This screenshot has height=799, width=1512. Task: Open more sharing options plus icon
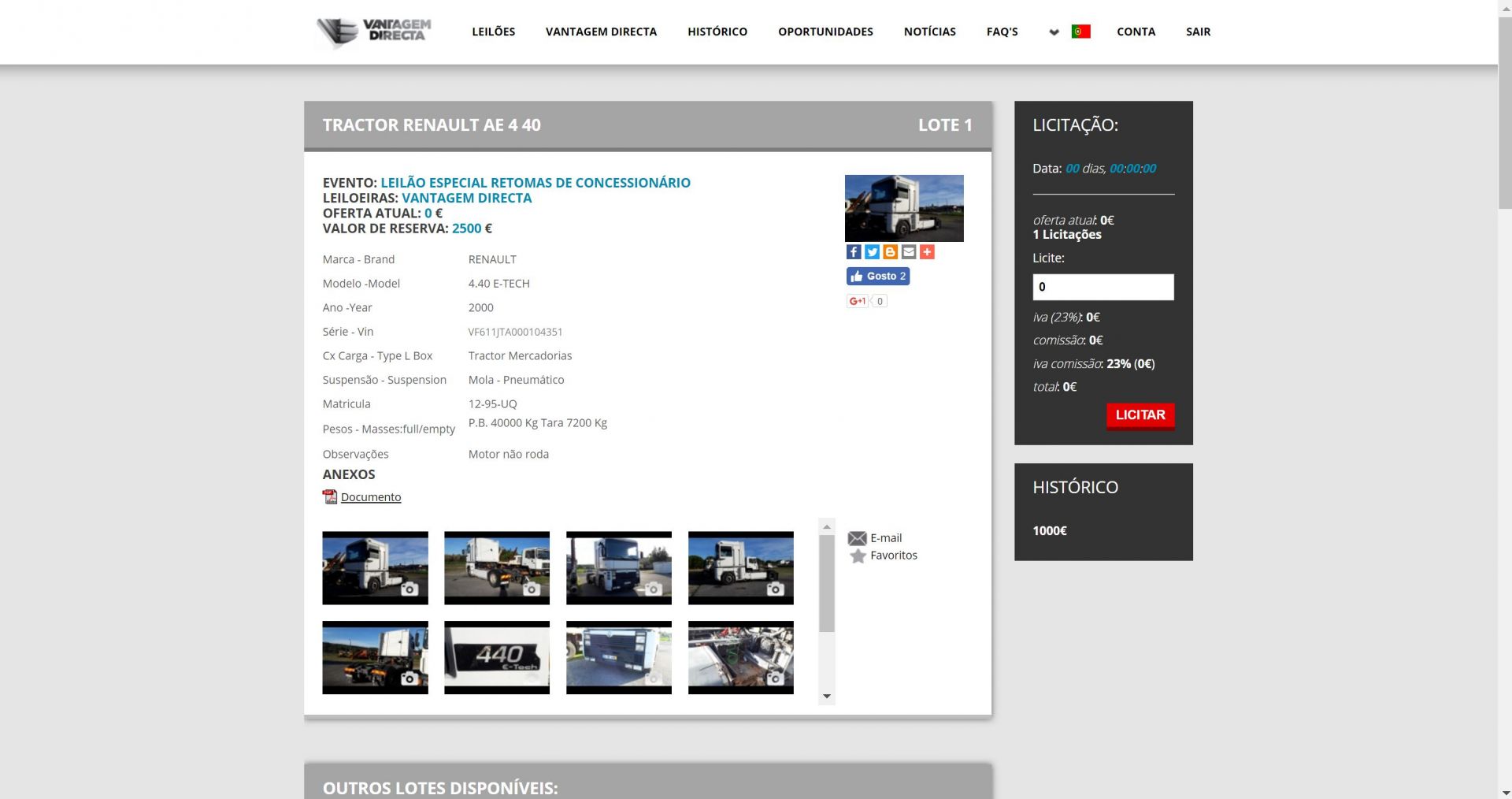927,252
